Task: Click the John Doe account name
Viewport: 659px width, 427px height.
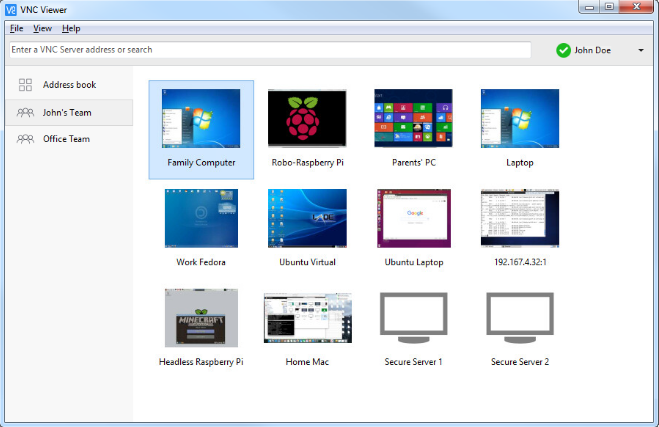Action: (593, 50)
